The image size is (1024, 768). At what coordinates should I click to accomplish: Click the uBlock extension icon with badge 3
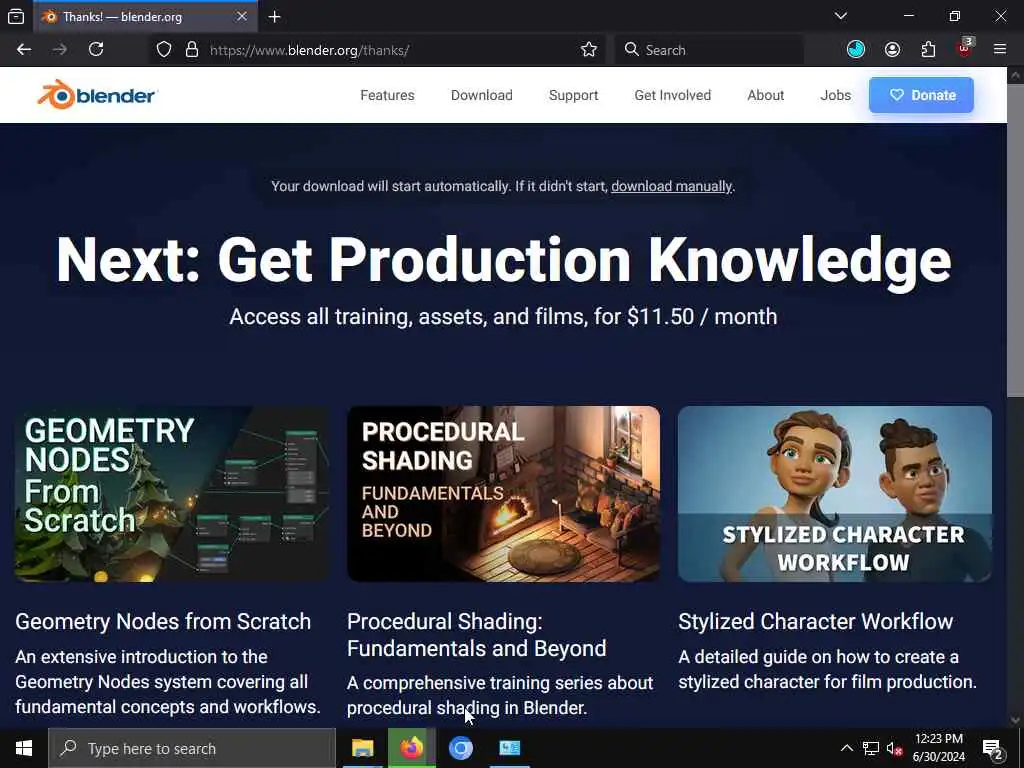click(965, 48)
